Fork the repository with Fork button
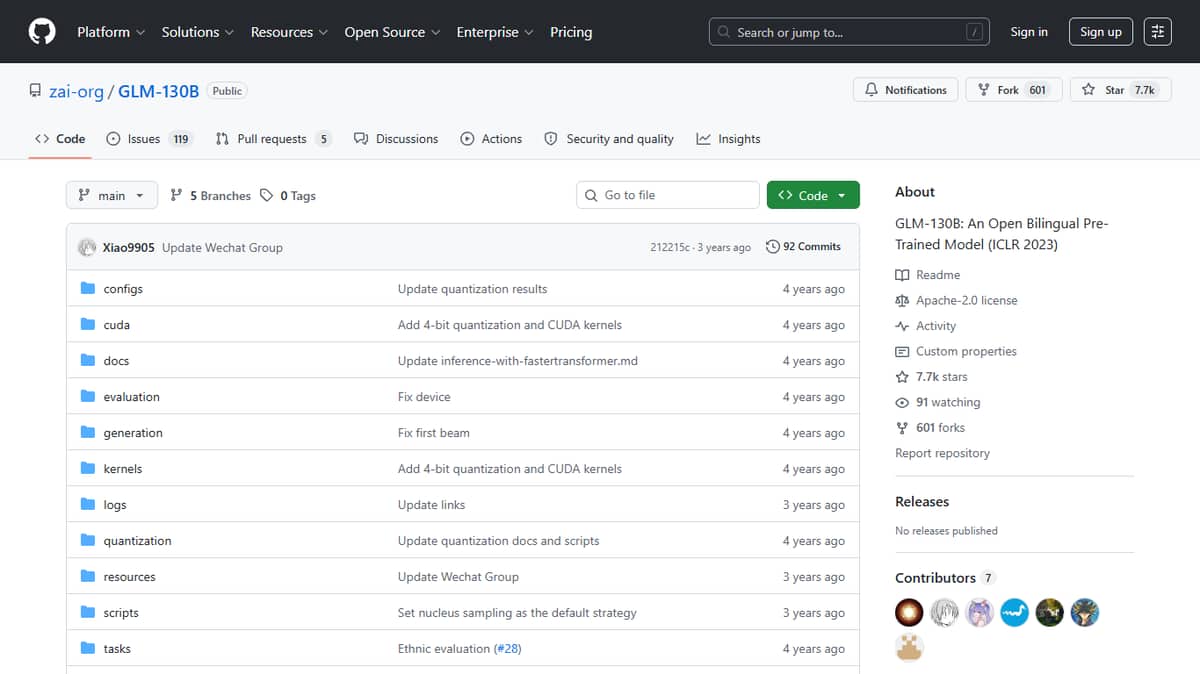The height and width of the screenshot is (674, 1200). [x=1013, y=90]
